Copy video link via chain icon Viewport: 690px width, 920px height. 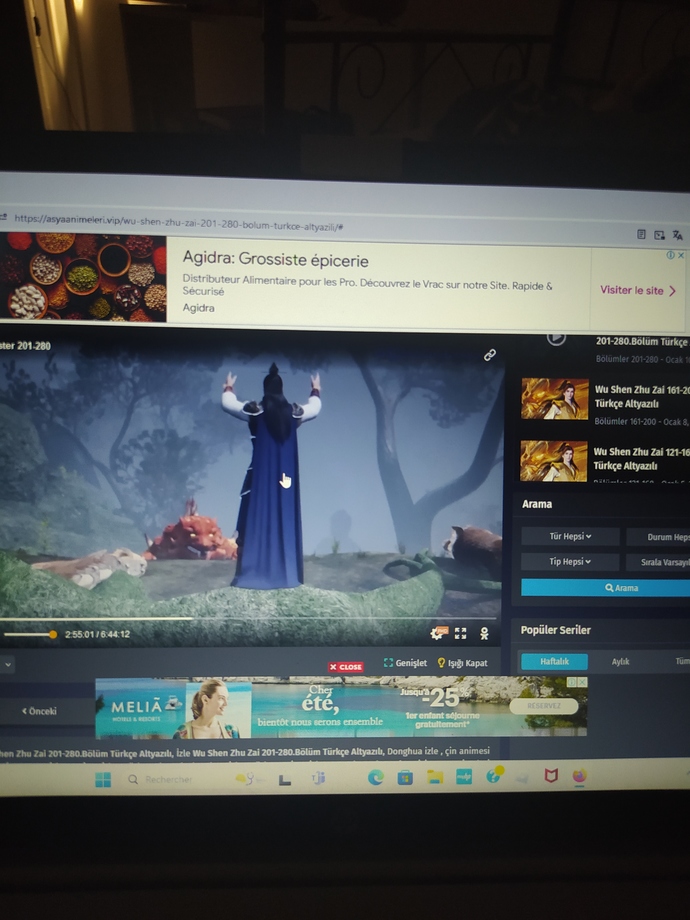[489, 355]
